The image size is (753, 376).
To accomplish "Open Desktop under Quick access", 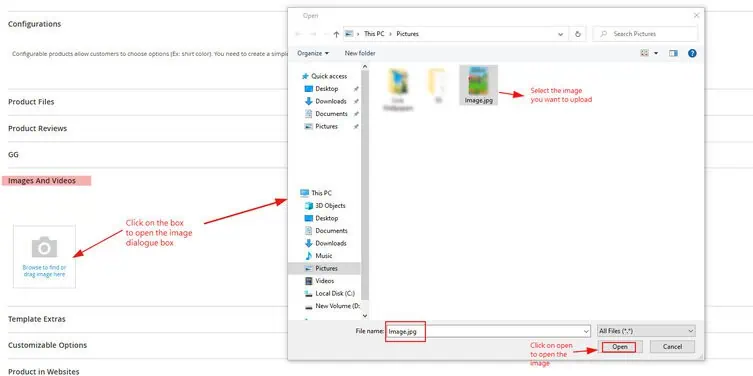I will point(327,89).
